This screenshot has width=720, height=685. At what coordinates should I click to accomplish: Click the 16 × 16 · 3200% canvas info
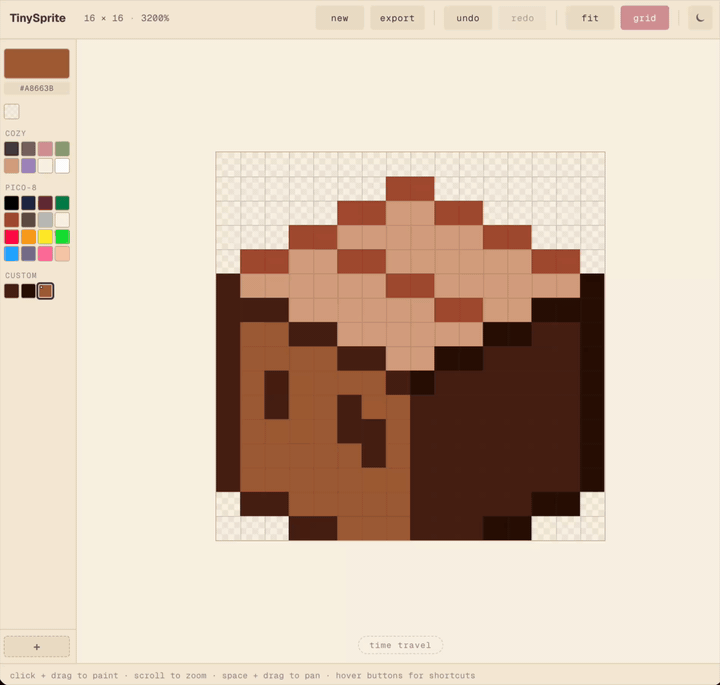[x=126, y=18]
